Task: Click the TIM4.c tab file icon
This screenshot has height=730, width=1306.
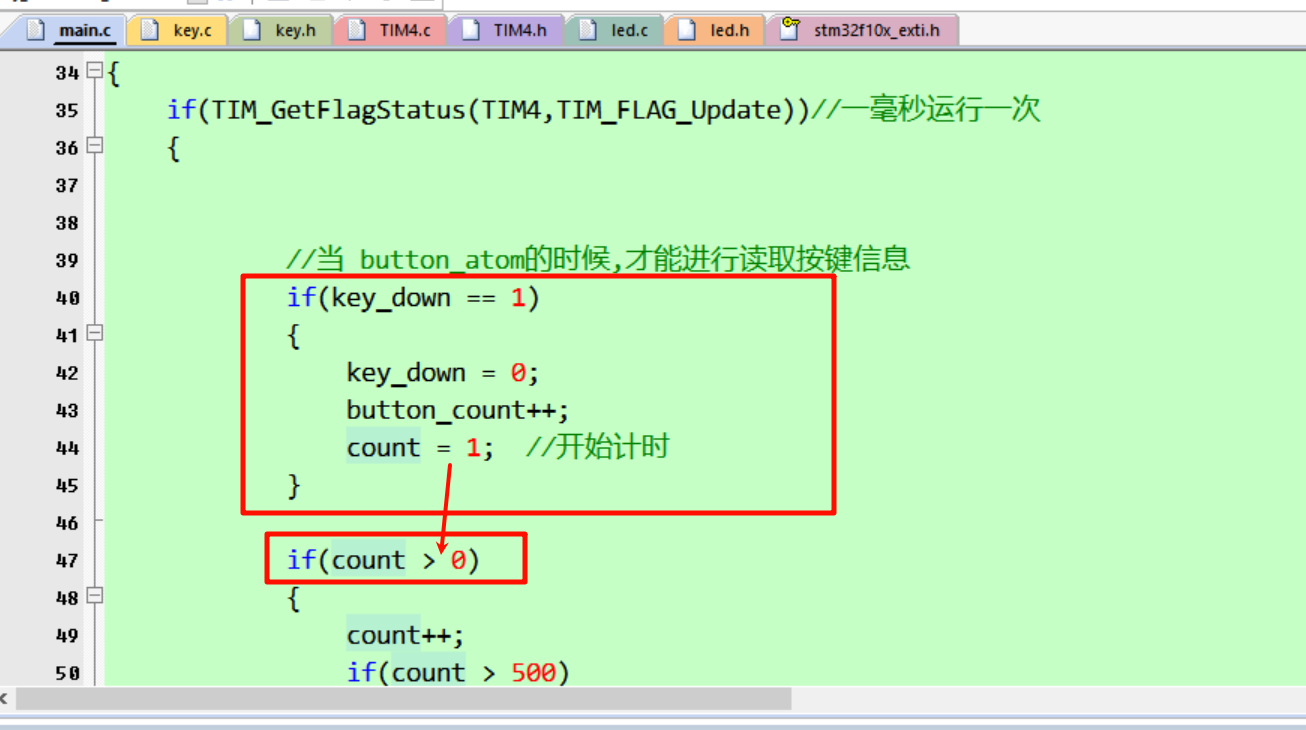Action: tap(357, 30)
